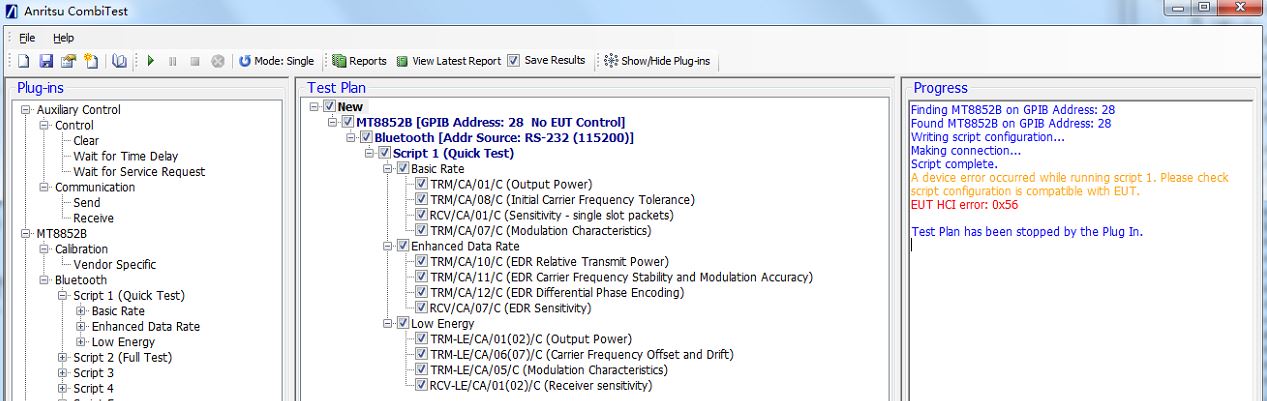Toggle the Save Results checkbox
Screen dimensions: 1267x401
tap(514, 60)
